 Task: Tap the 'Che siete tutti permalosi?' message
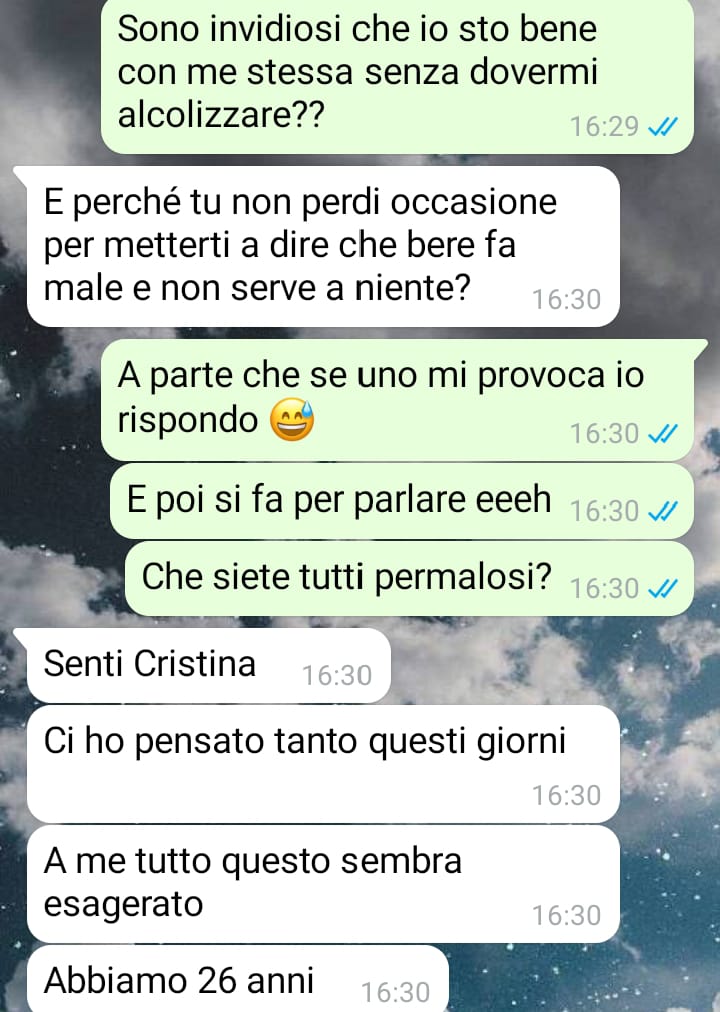click(x=409, y=578)
